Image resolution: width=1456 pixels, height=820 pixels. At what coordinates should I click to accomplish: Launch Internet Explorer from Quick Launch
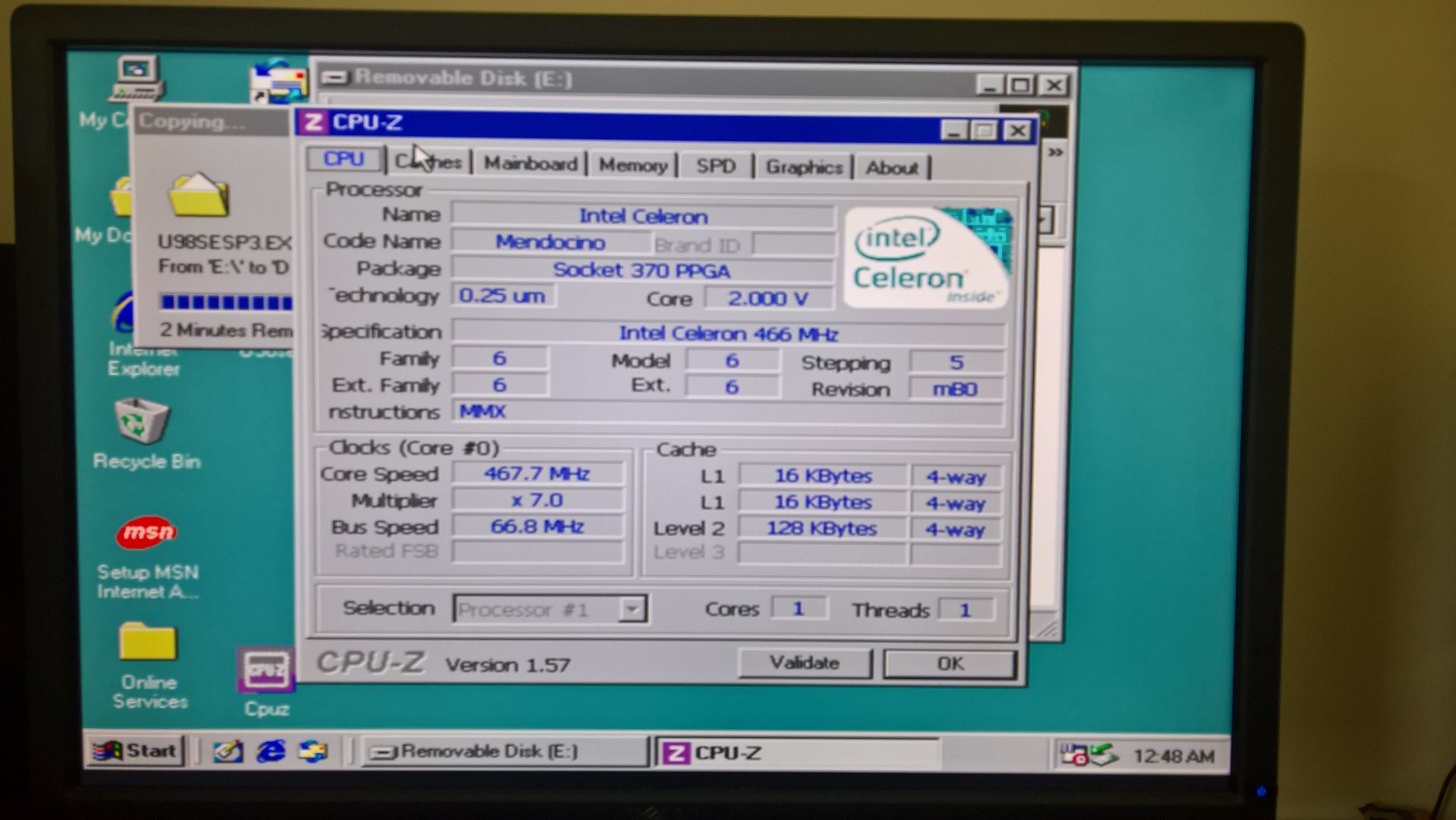pos(271,751)
